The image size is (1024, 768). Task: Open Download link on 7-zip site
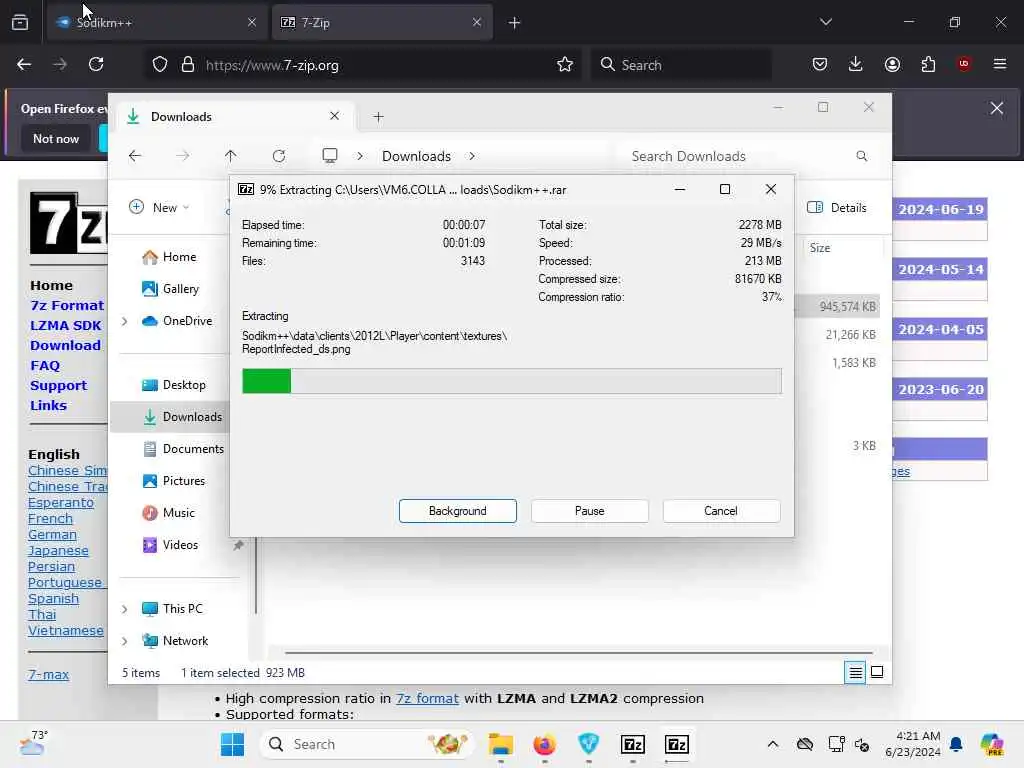tap(65, 345)
